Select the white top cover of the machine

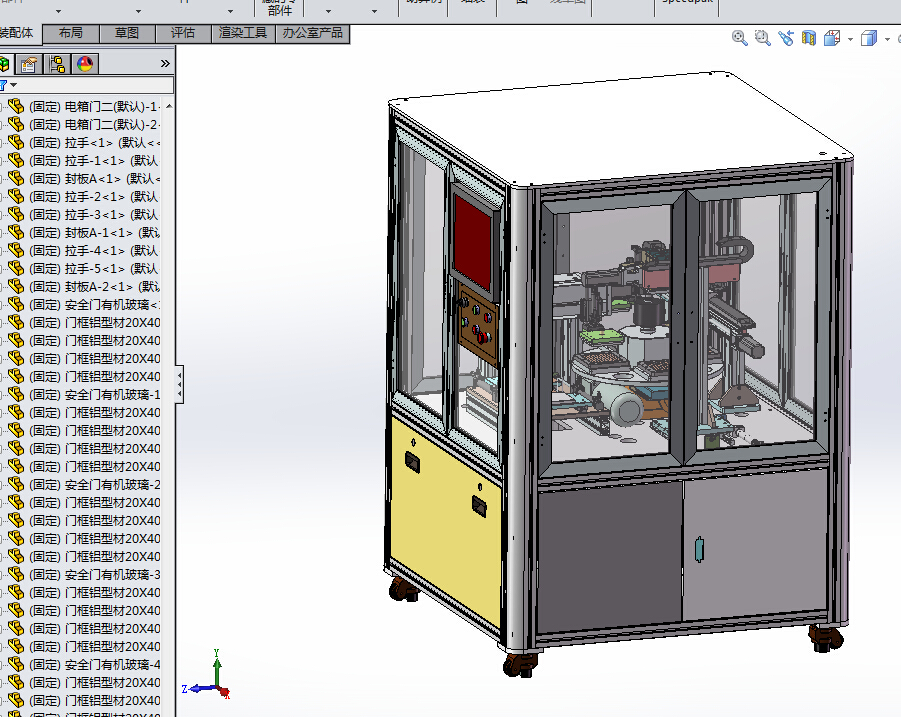(621, 129)
